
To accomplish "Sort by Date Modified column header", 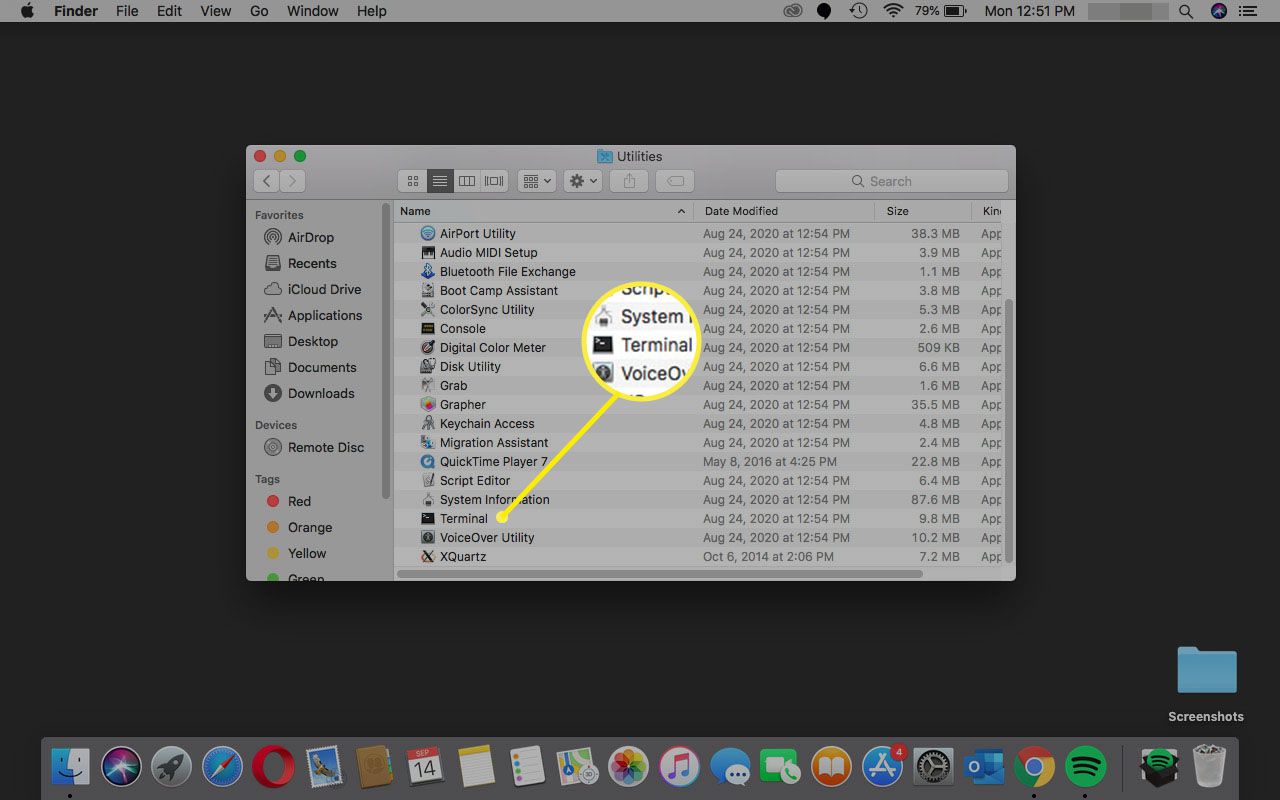I will coord(785,211).
